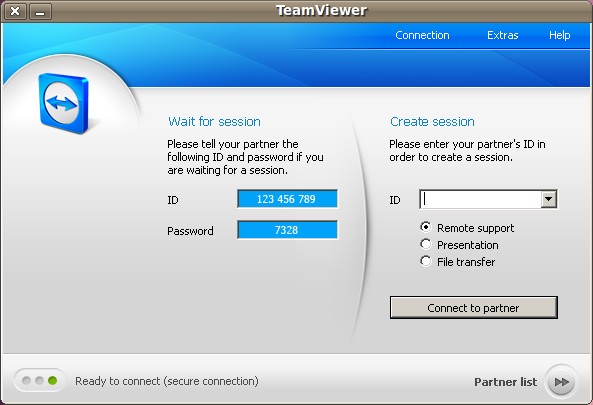Screen dimensions: 593x405
Task: Click the TeamViewer window title
Action: [321, 10]
